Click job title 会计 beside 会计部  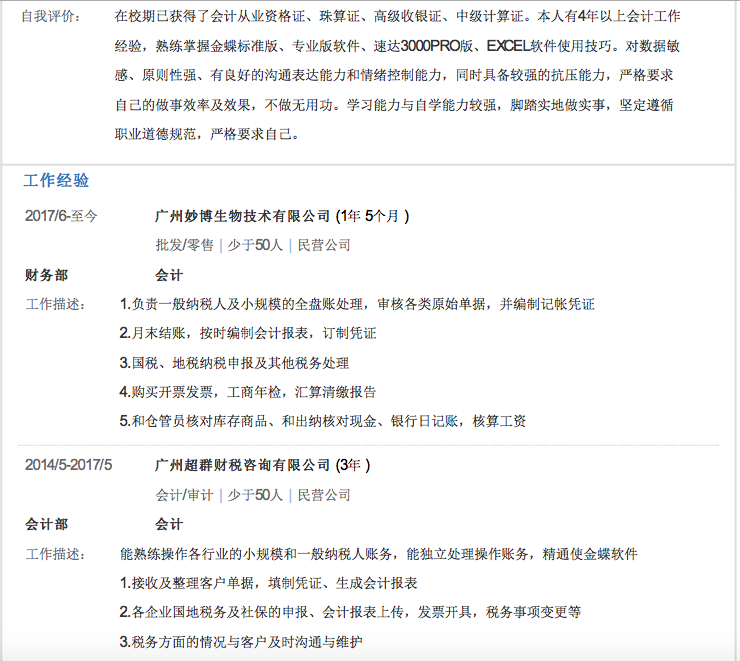click(169, 524)
